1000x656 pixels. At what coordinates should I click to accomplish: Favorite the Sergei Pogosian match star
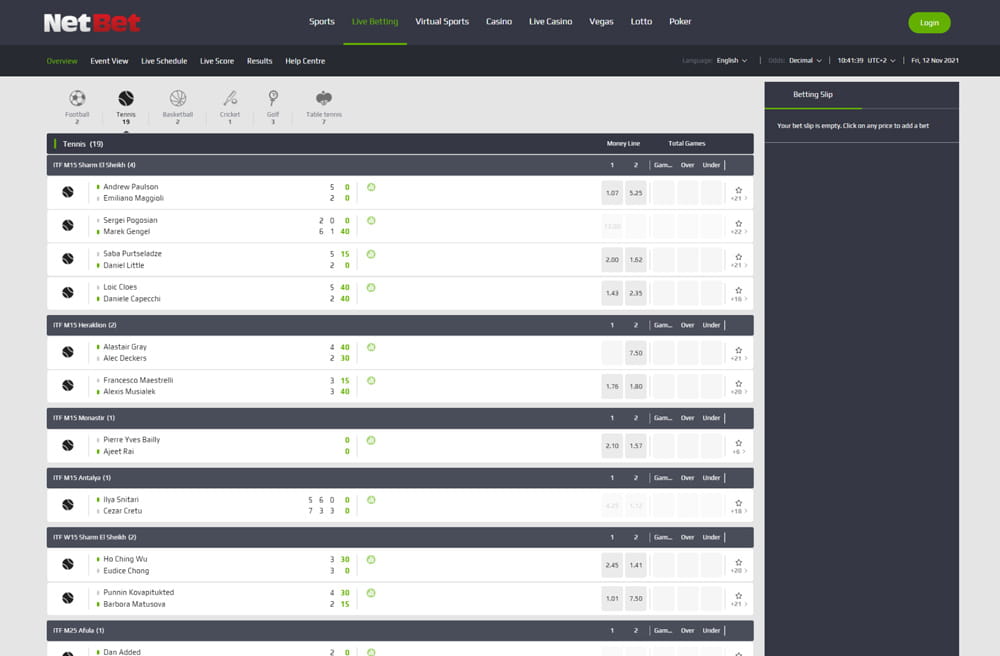739,224
